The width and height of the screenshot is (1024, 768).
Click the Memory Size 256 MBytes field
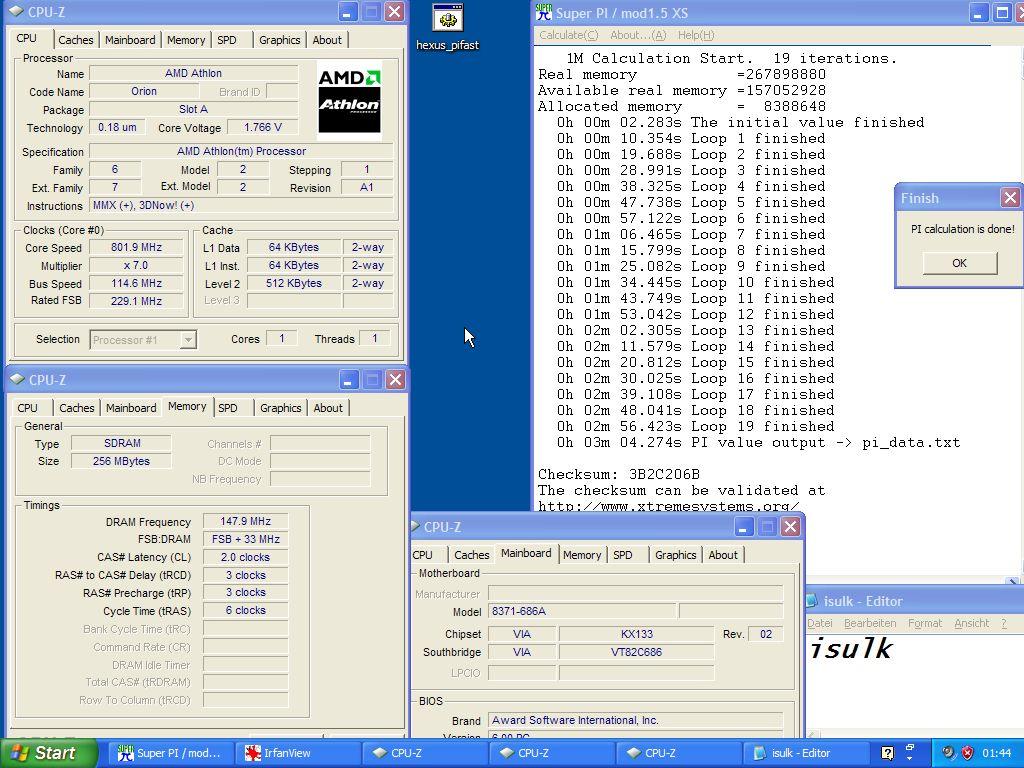122,461
